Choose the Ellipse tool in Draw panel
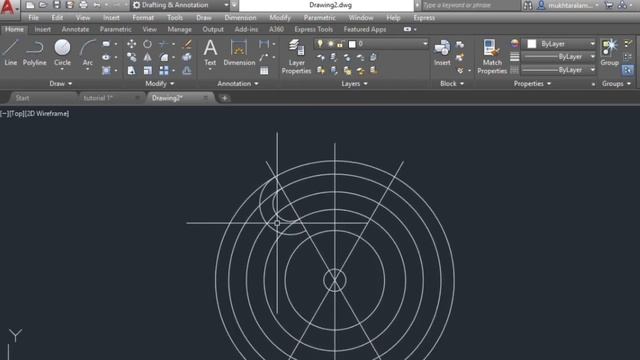 tap(106, 57)
